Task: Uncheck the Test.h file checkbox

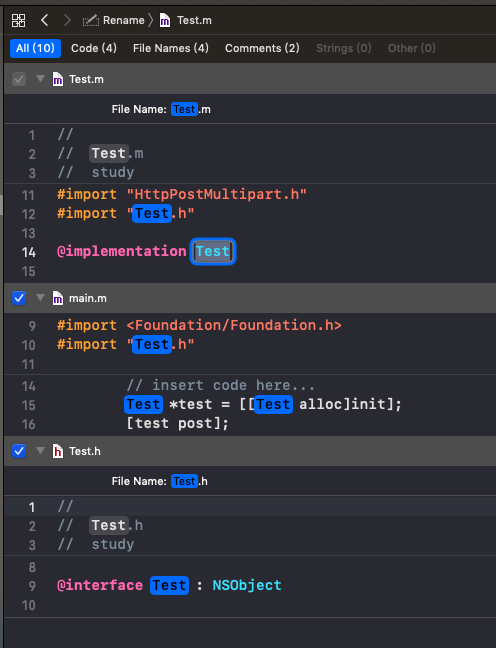Action: pos(19,451)
